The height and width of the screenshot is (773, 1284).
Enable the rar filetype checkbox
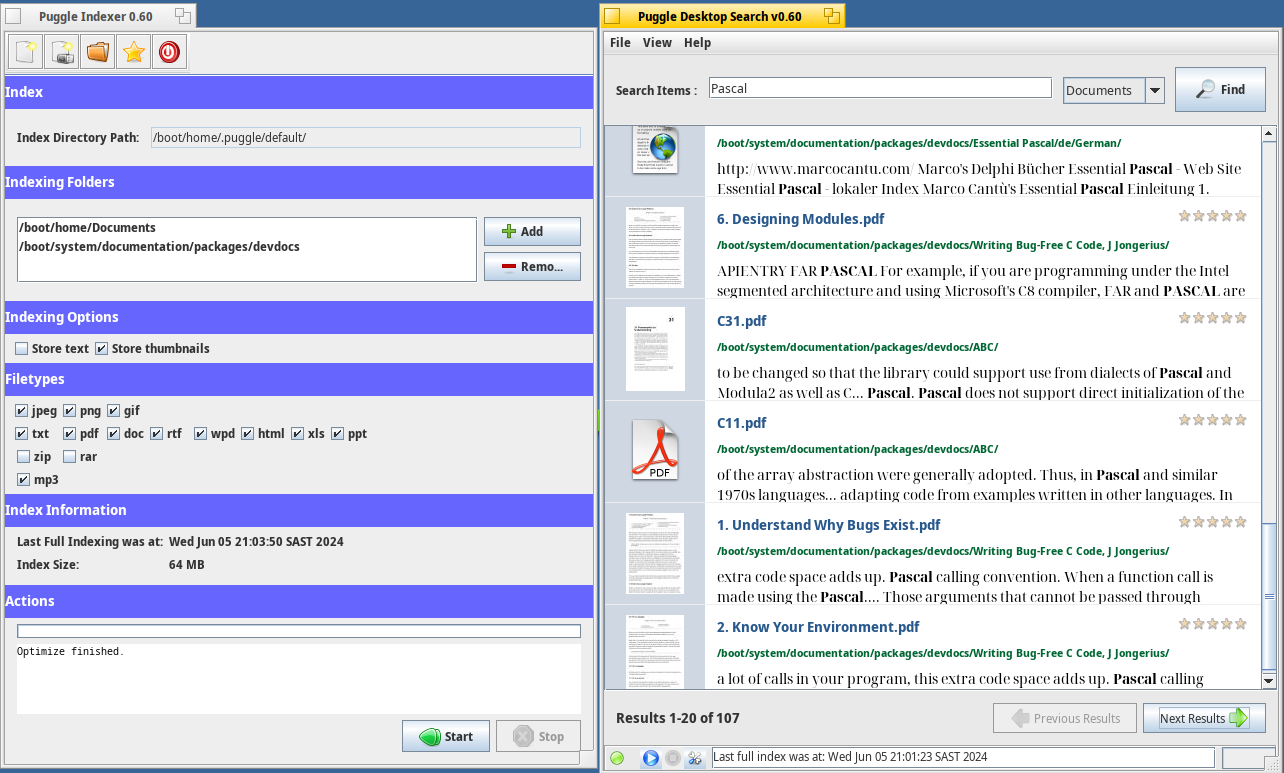coord(70,457)
